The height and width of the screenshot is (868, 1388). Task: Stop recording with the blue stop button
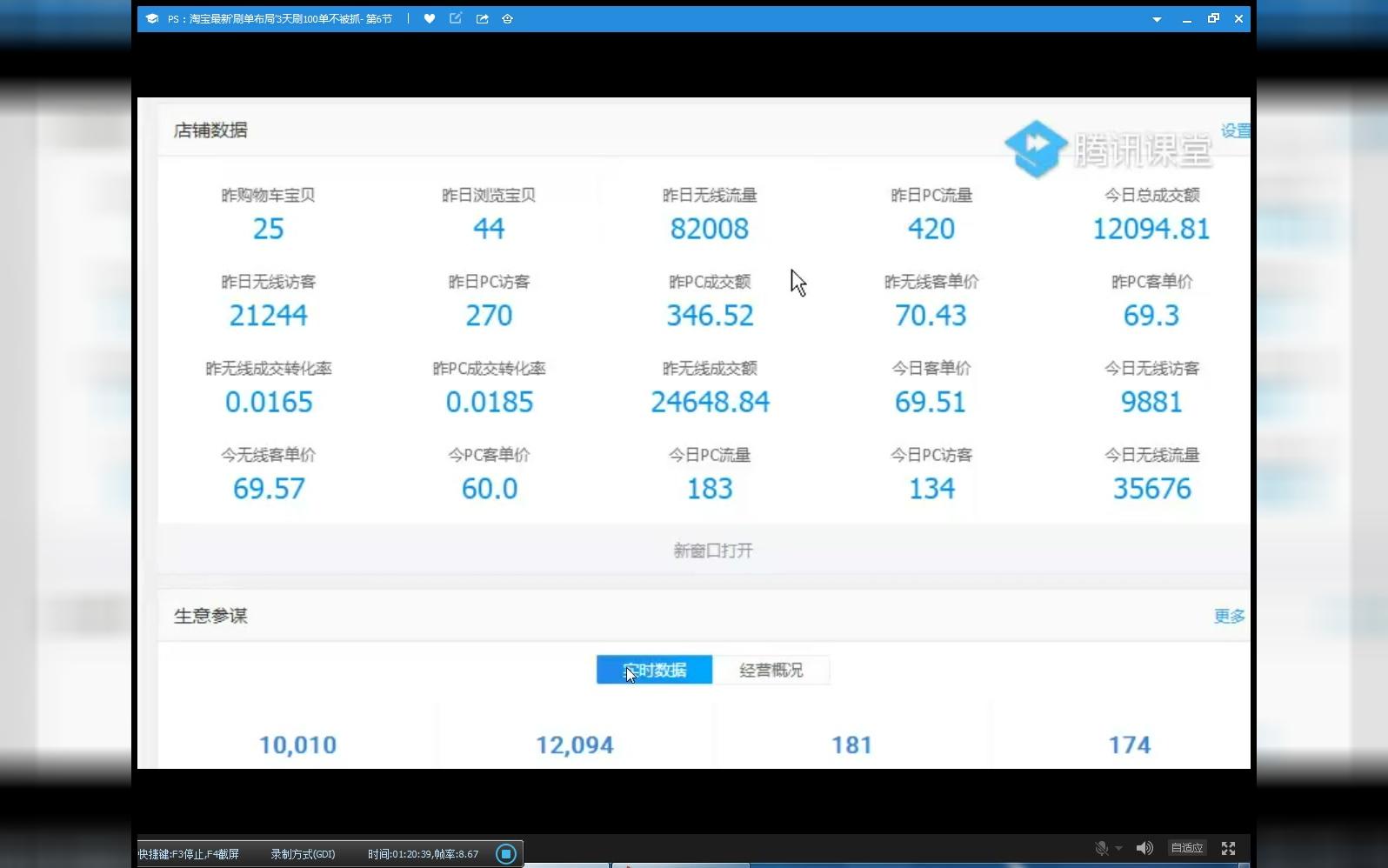click(506, 854)
